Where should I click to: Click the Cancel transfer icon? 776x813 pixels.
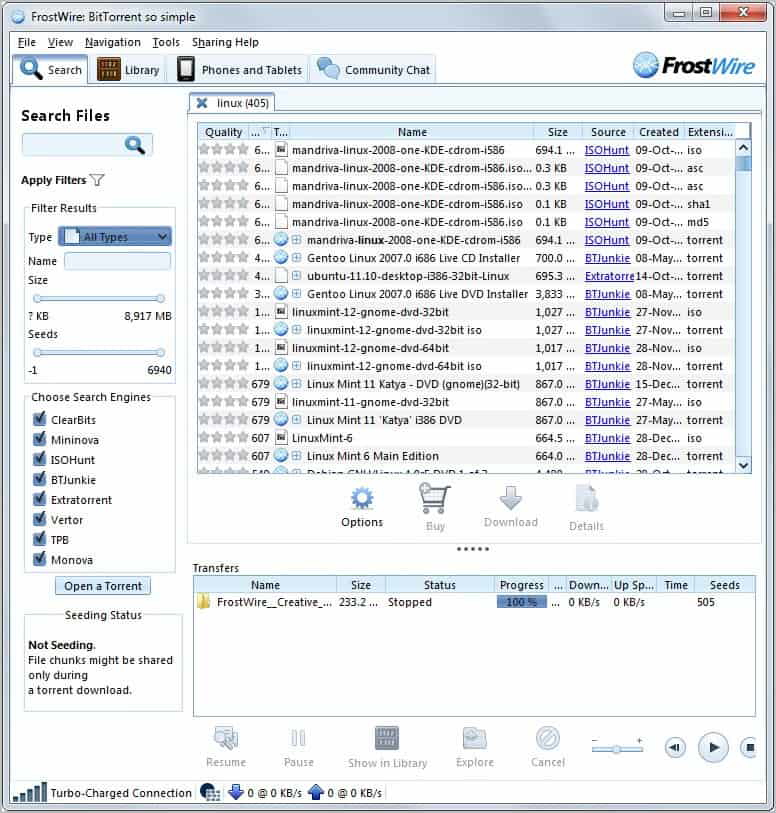pyautogui.click(x=547, y=738)
